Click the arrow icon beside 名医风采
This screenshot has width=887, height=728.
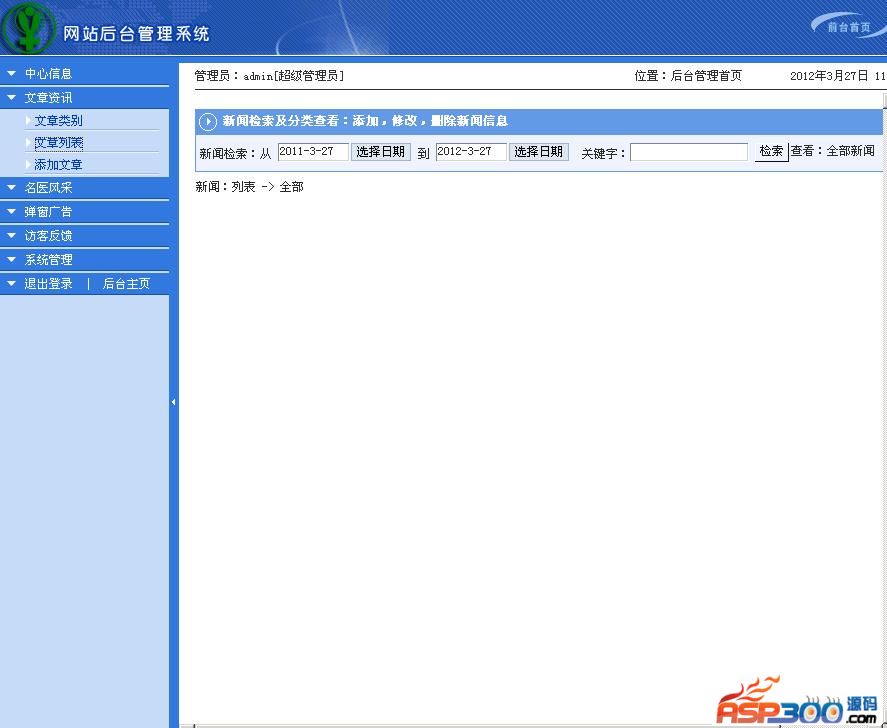[x=11, y=187]
